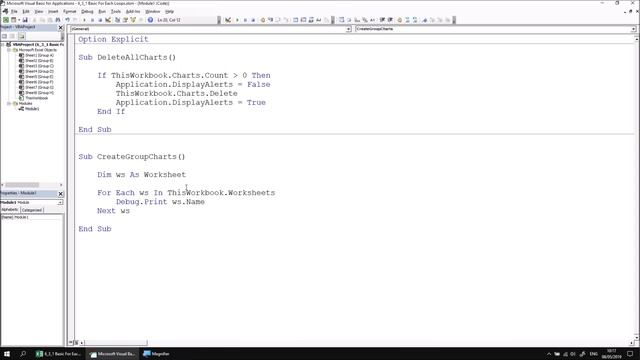Open the File menu
The height and width of the screenshot is (360, 640).
(14, 11)
